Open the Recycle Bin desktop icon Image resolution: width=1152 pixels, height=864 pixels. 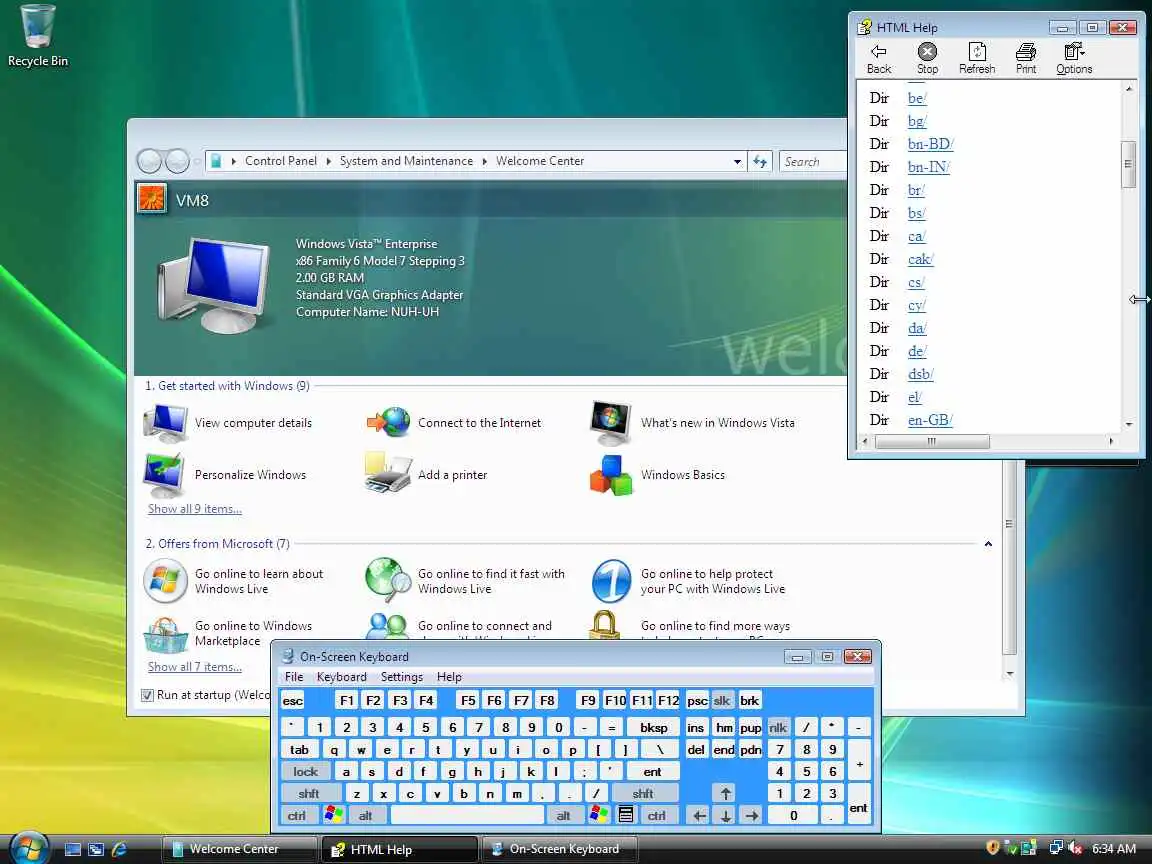coord(37,36)
